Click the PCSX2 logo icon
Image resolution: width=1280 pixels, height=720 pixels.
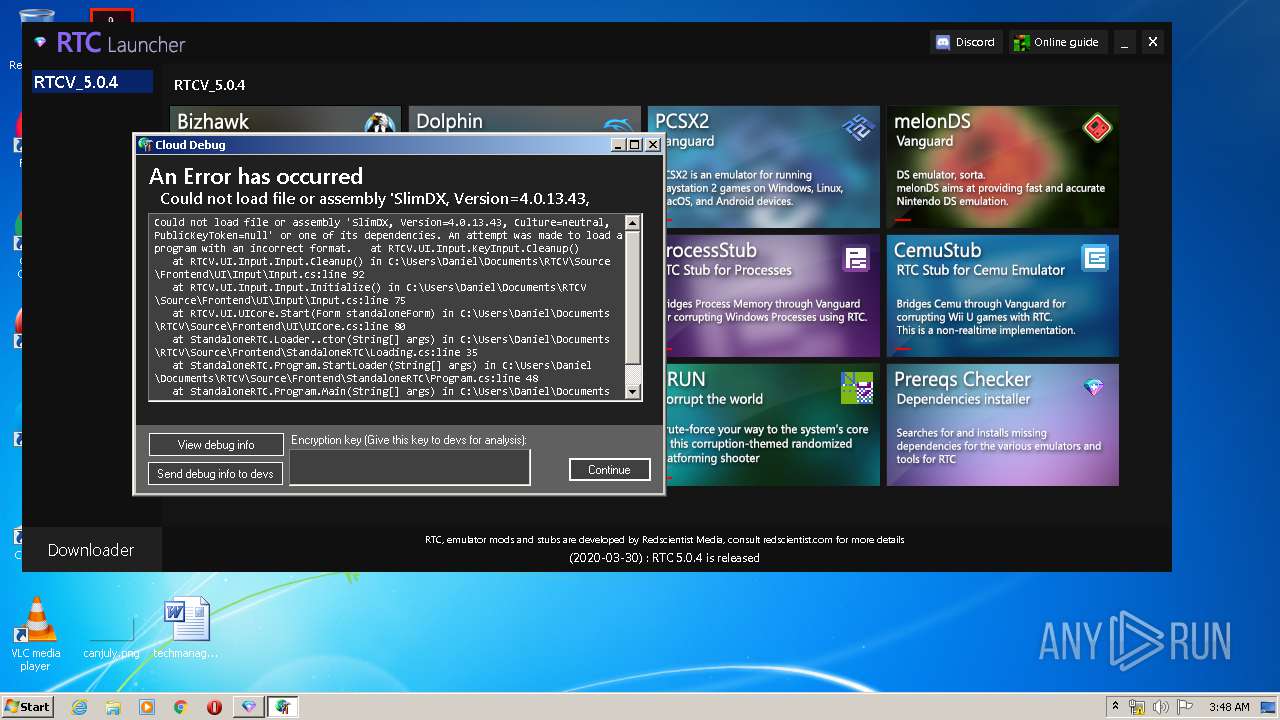(857, 127)
